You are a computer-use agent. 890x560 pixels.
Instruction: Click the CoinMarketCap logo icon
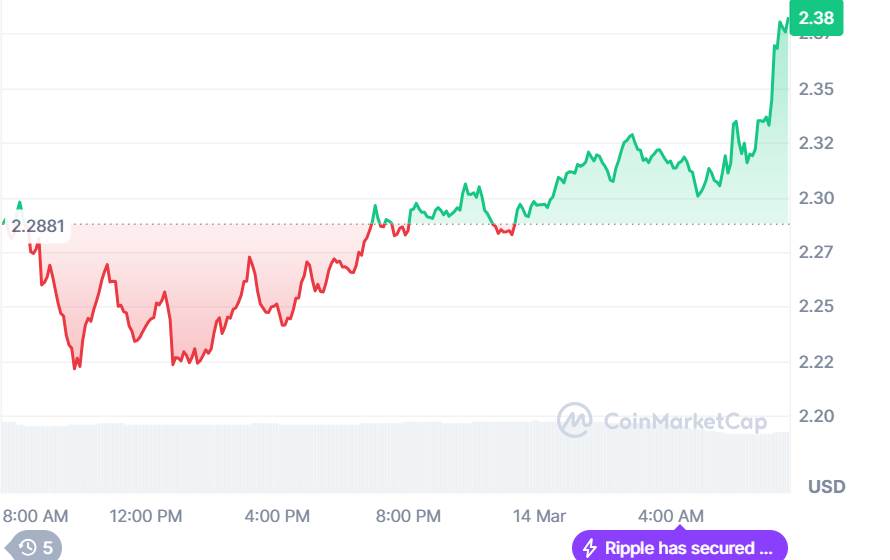click(574, 420)
